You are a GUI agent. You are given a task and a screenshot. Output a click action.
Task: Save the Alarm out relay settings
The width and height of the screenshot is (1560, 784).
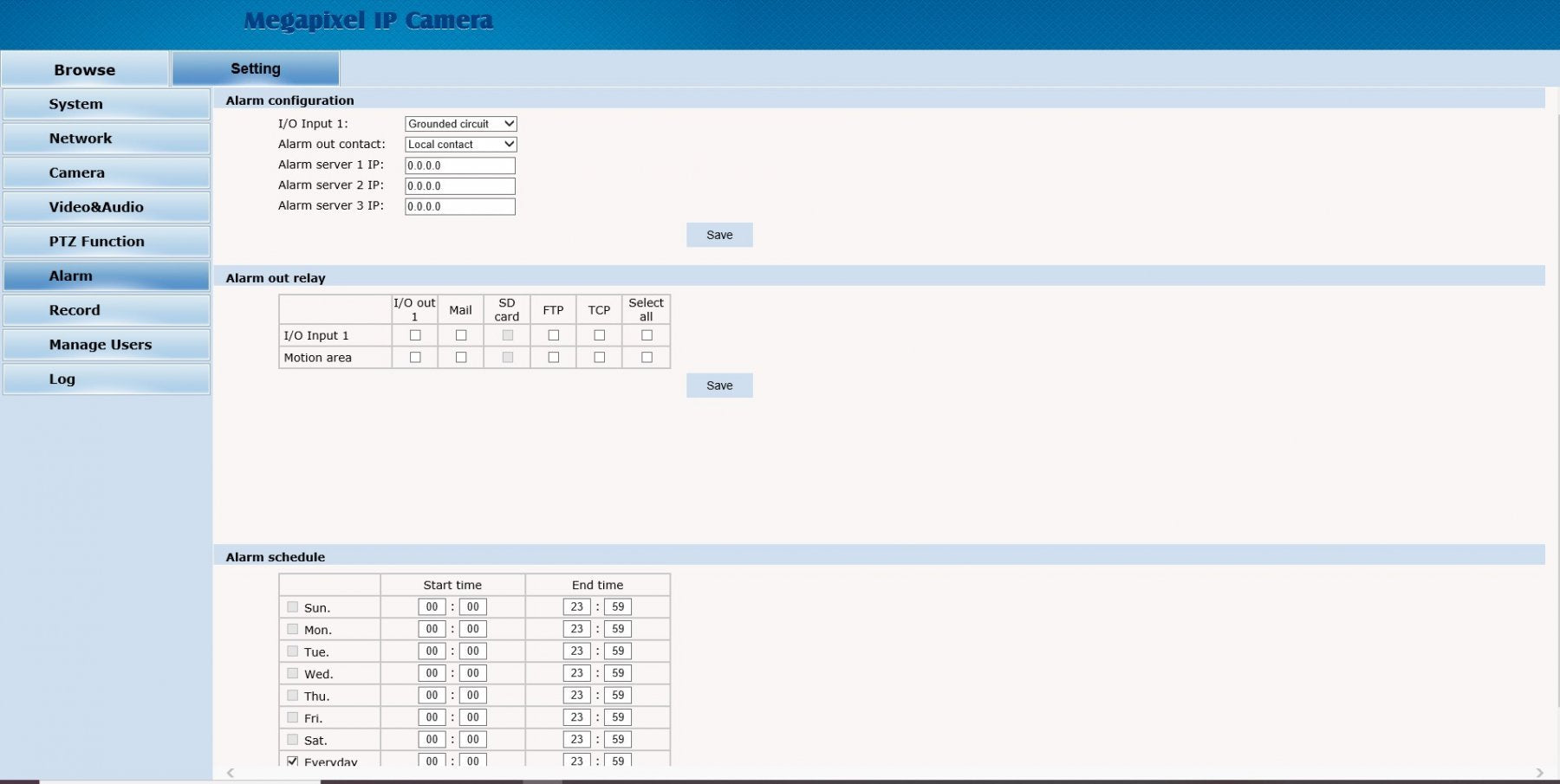[719, 386]
